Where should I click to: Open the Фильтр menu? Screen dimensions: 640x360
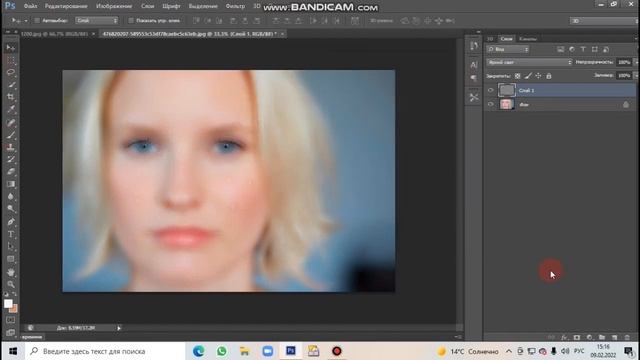pos(236,7)
